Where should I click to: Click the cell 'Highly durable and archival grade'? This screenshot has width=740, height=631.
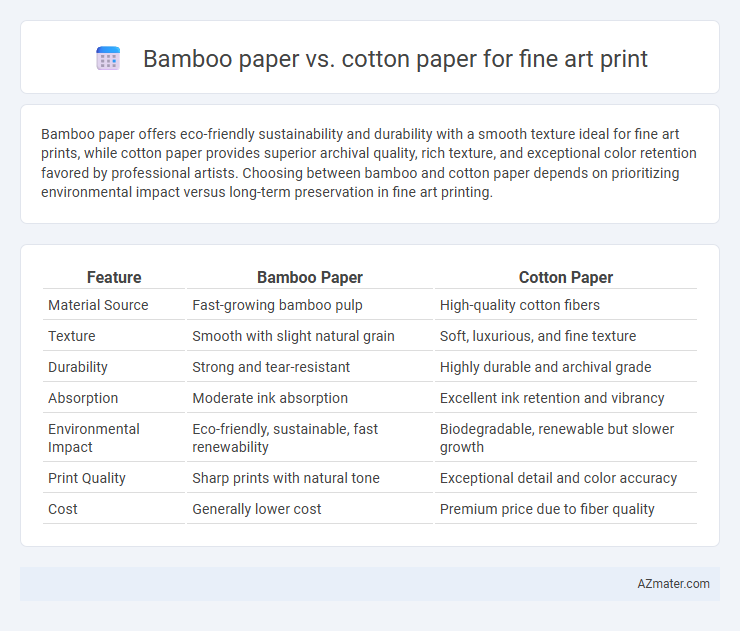(x=545, y=367)
